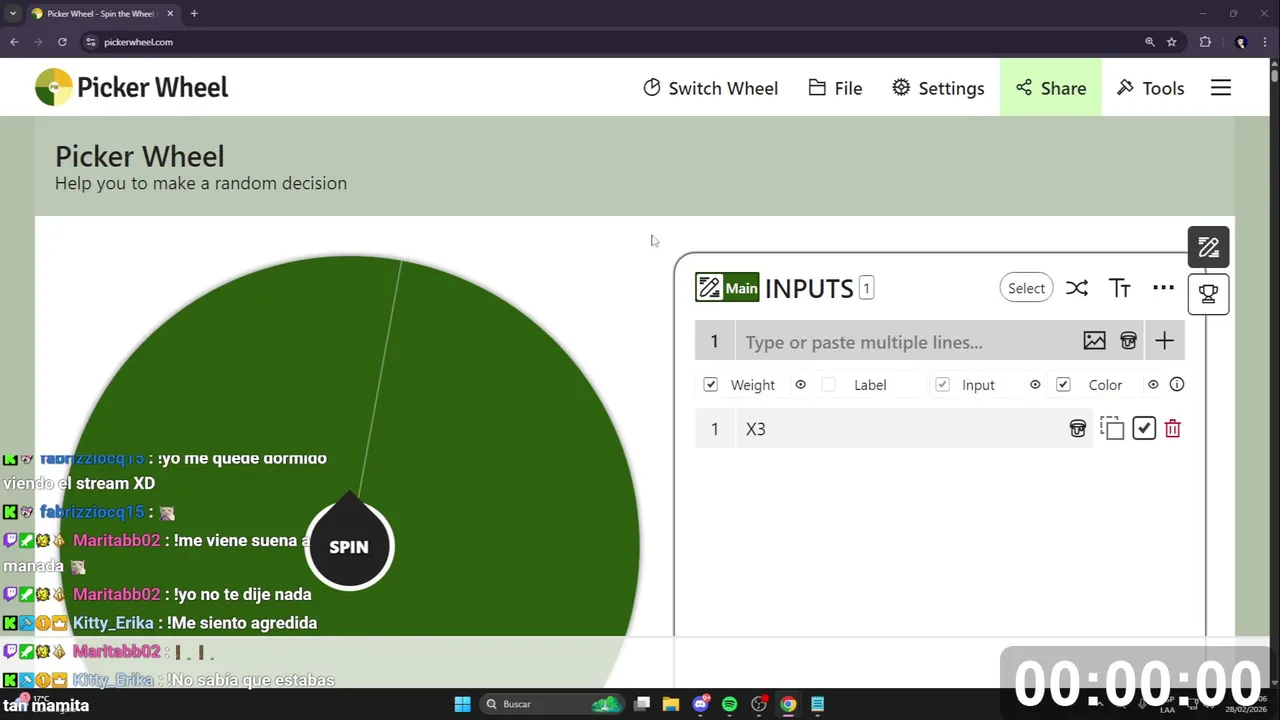Viewport: 1280px width, 720px height.
Task: Duplicate the X3 input
Action: pyautogui.click(x=1112, y=428)
